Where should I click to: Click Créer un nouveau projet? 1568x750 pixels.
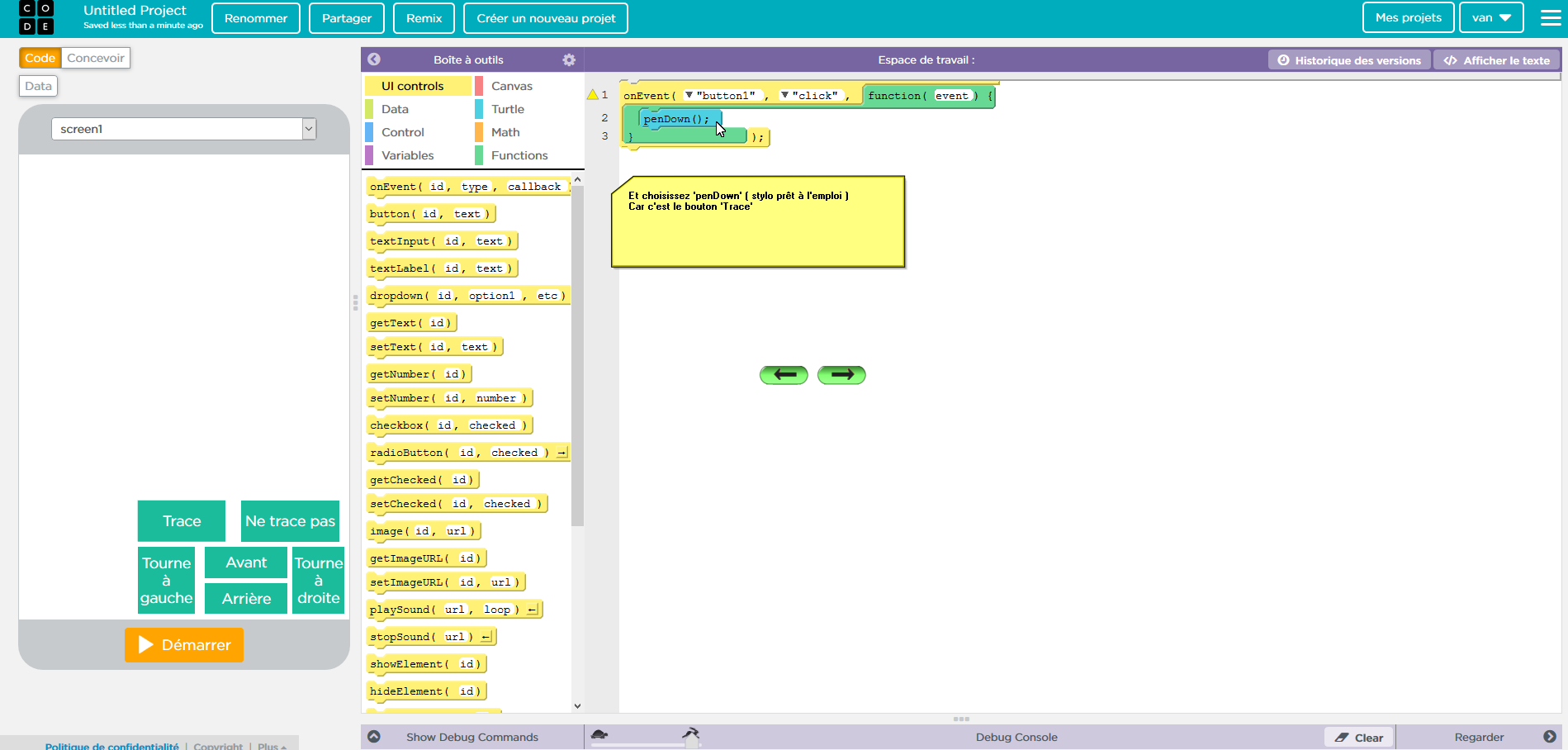point(546,18)
